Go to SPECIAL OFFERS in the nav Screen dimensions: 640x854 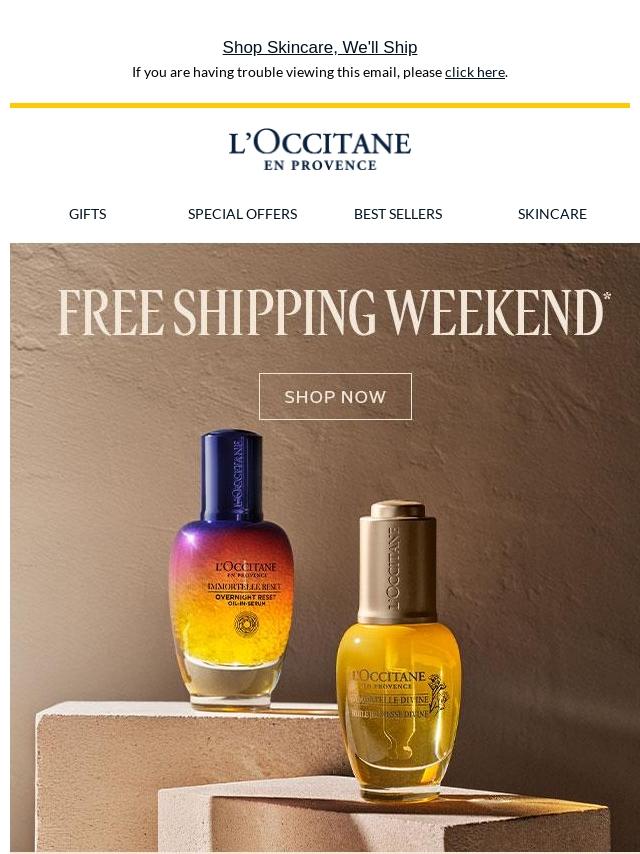tap(242, 214)
